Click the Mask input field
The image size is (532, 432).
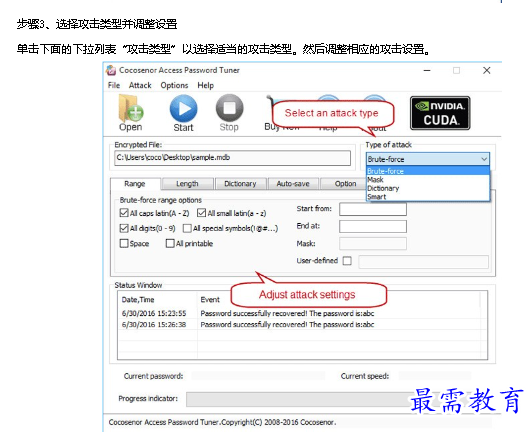click(x=373, y=244)
